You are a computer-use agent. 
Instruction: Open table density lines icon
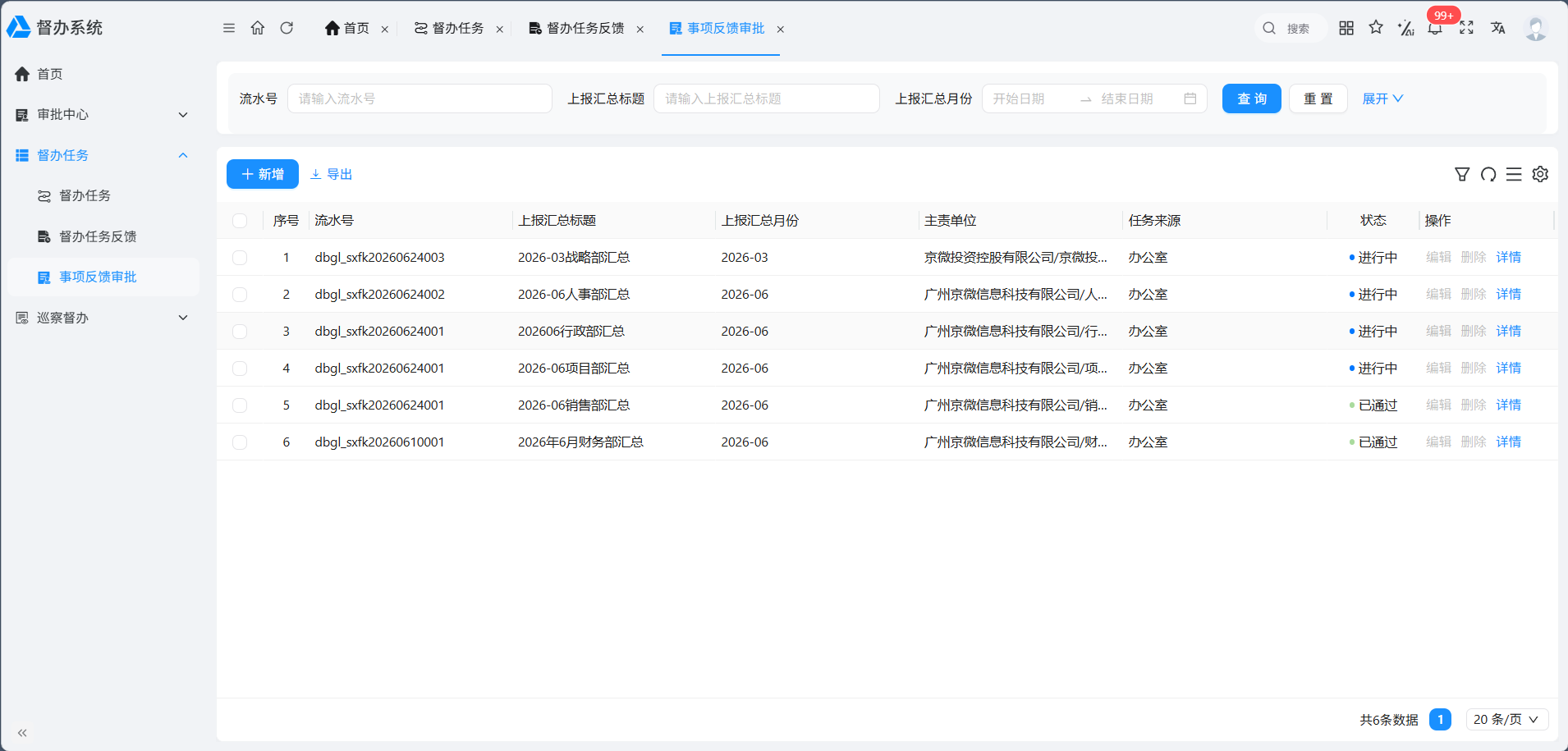pyautogui.click(x=1514, y=174)
